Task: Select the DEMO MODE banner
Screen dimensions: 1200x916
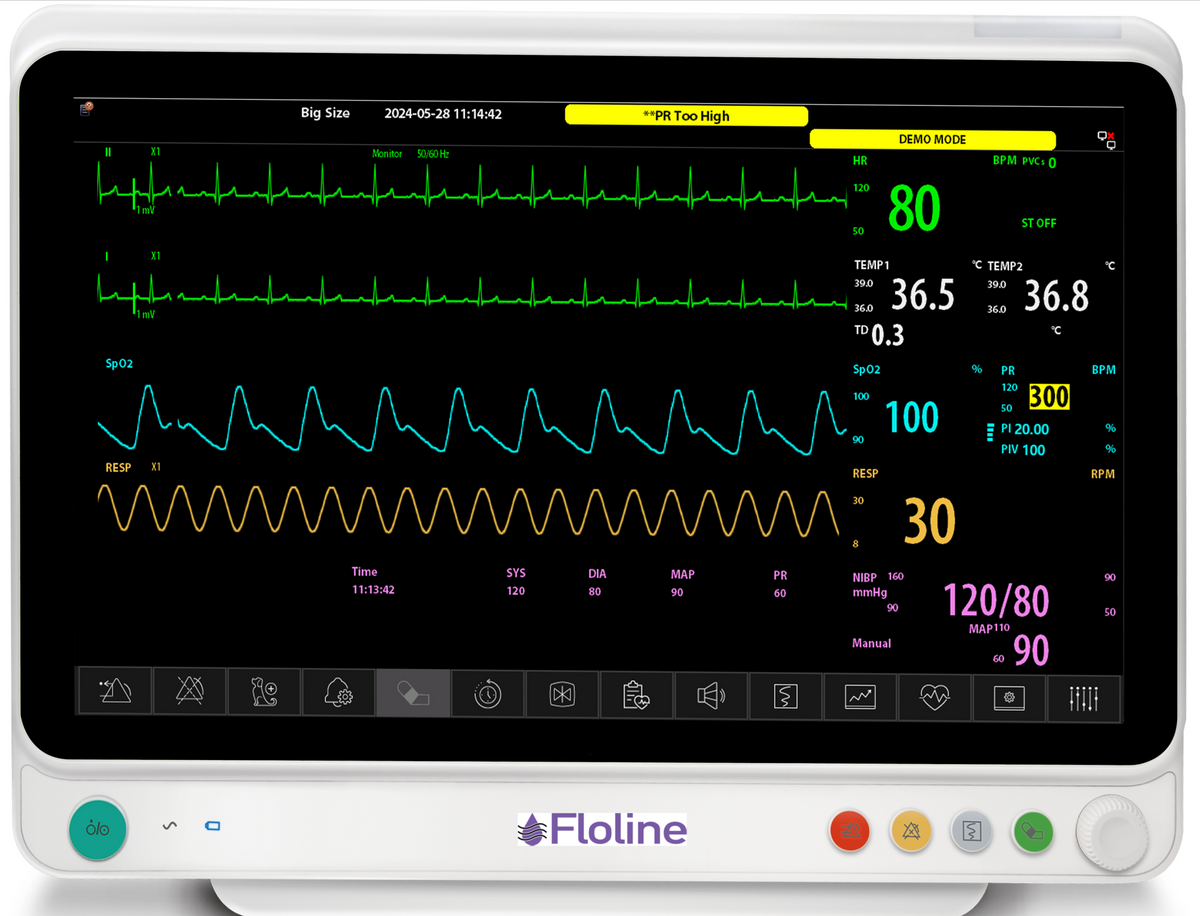Action: point(932,139)
